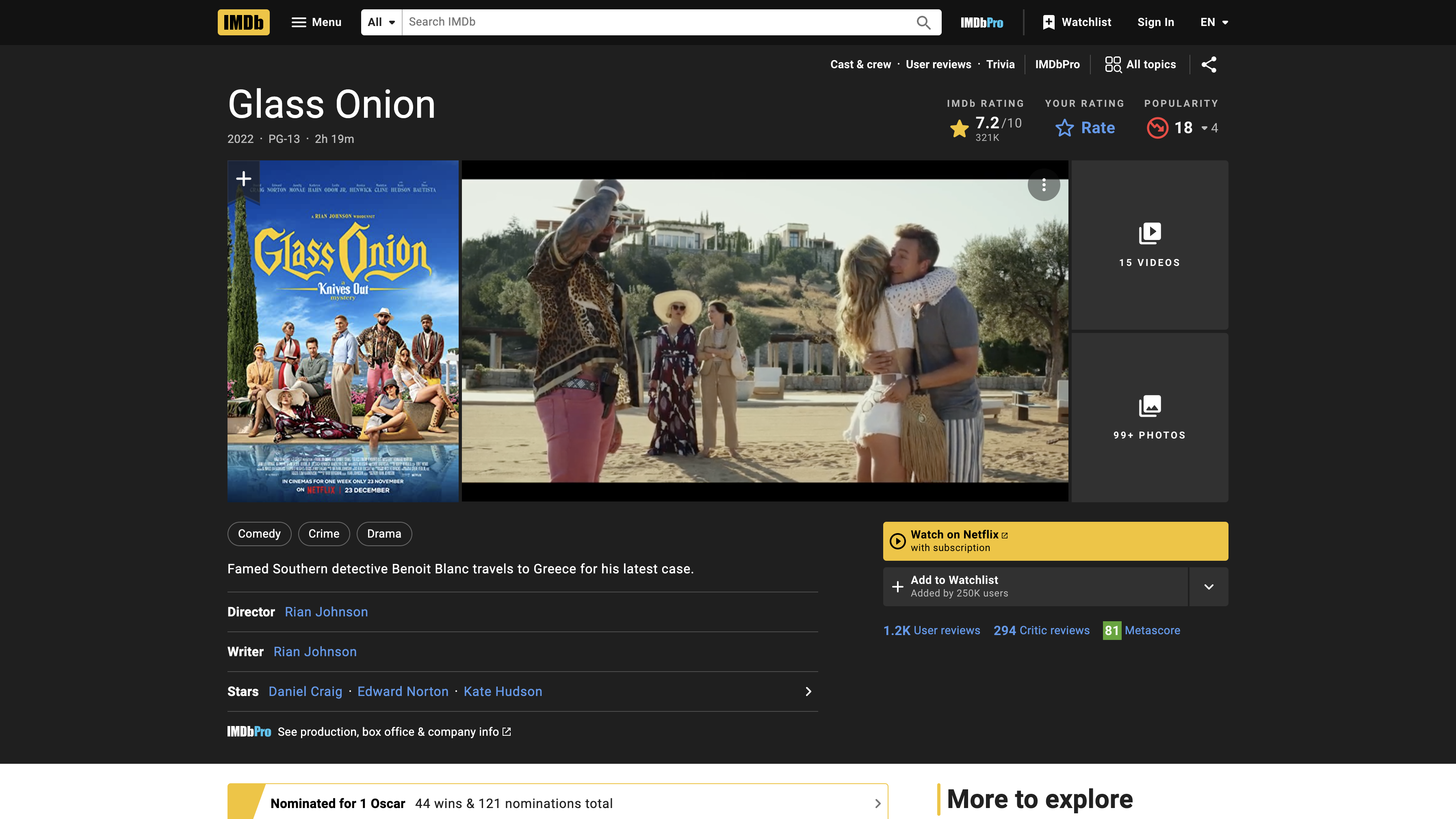Expand the Stars row chevron
Screen dimensions: 1456x819
coord(808,692)
